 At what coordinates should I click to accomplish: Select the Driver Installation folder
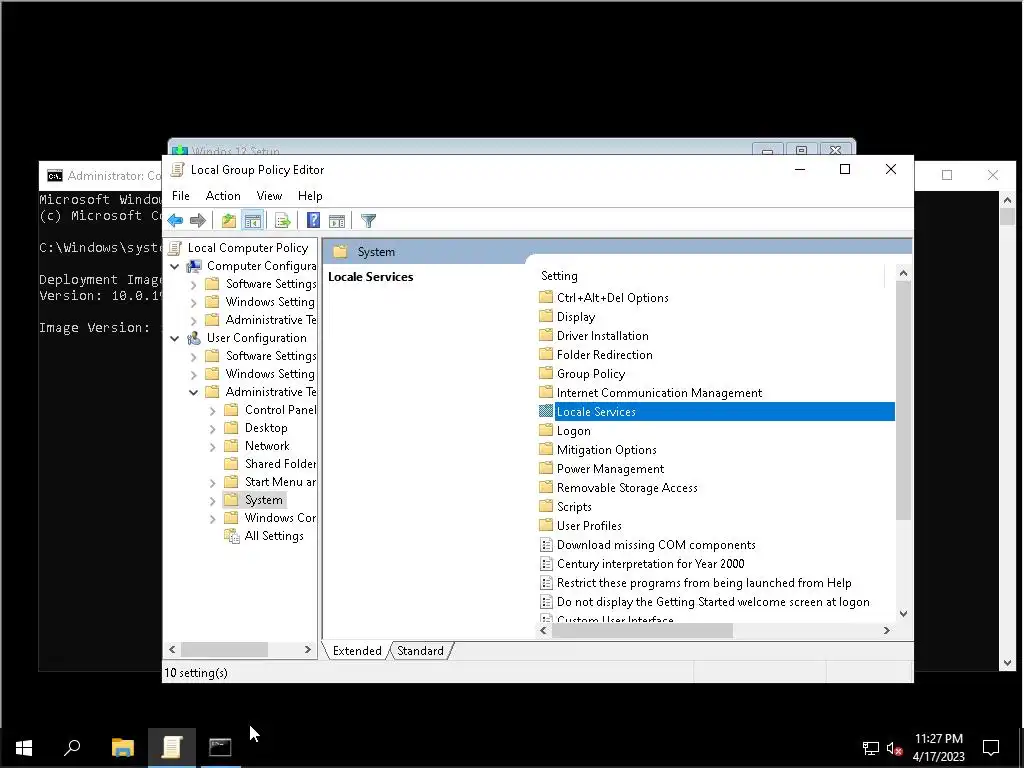602,336
